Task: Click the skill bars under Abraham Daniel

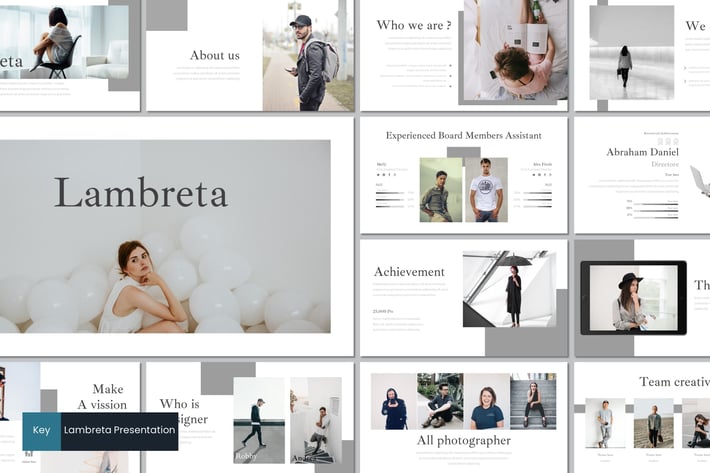Action: coord(652,209)
